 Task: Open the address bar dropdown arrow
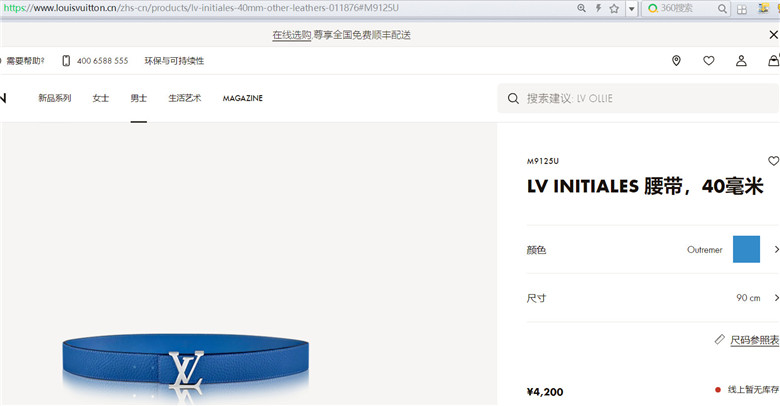point(631,8)
